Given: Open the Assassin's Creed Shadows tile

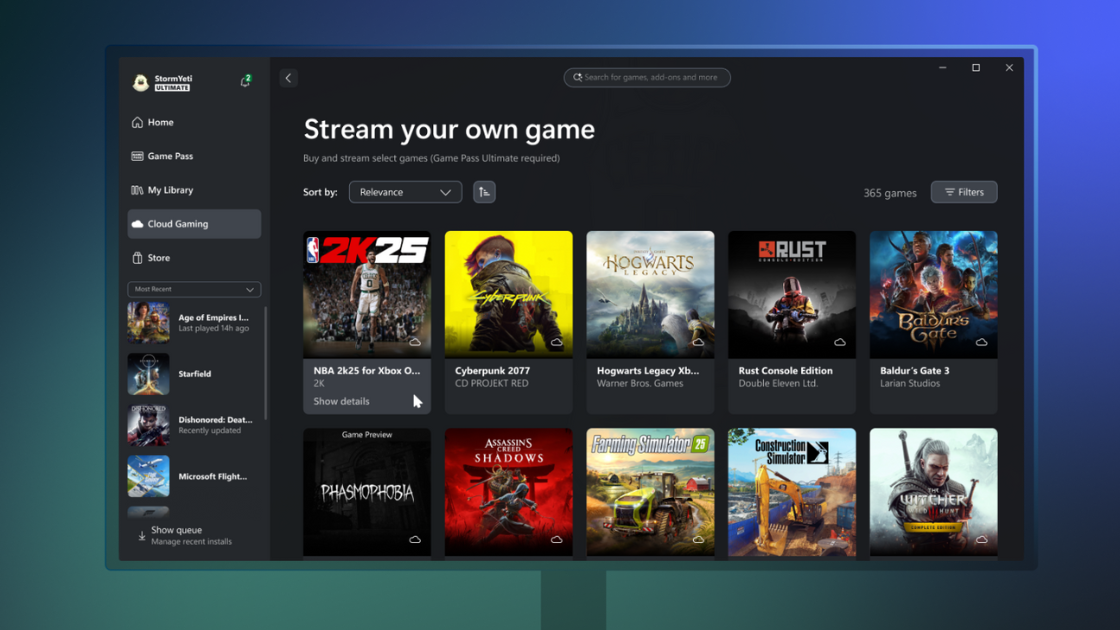Looking at the screenshot, I should pyautogui.click(x=509, y=492).
